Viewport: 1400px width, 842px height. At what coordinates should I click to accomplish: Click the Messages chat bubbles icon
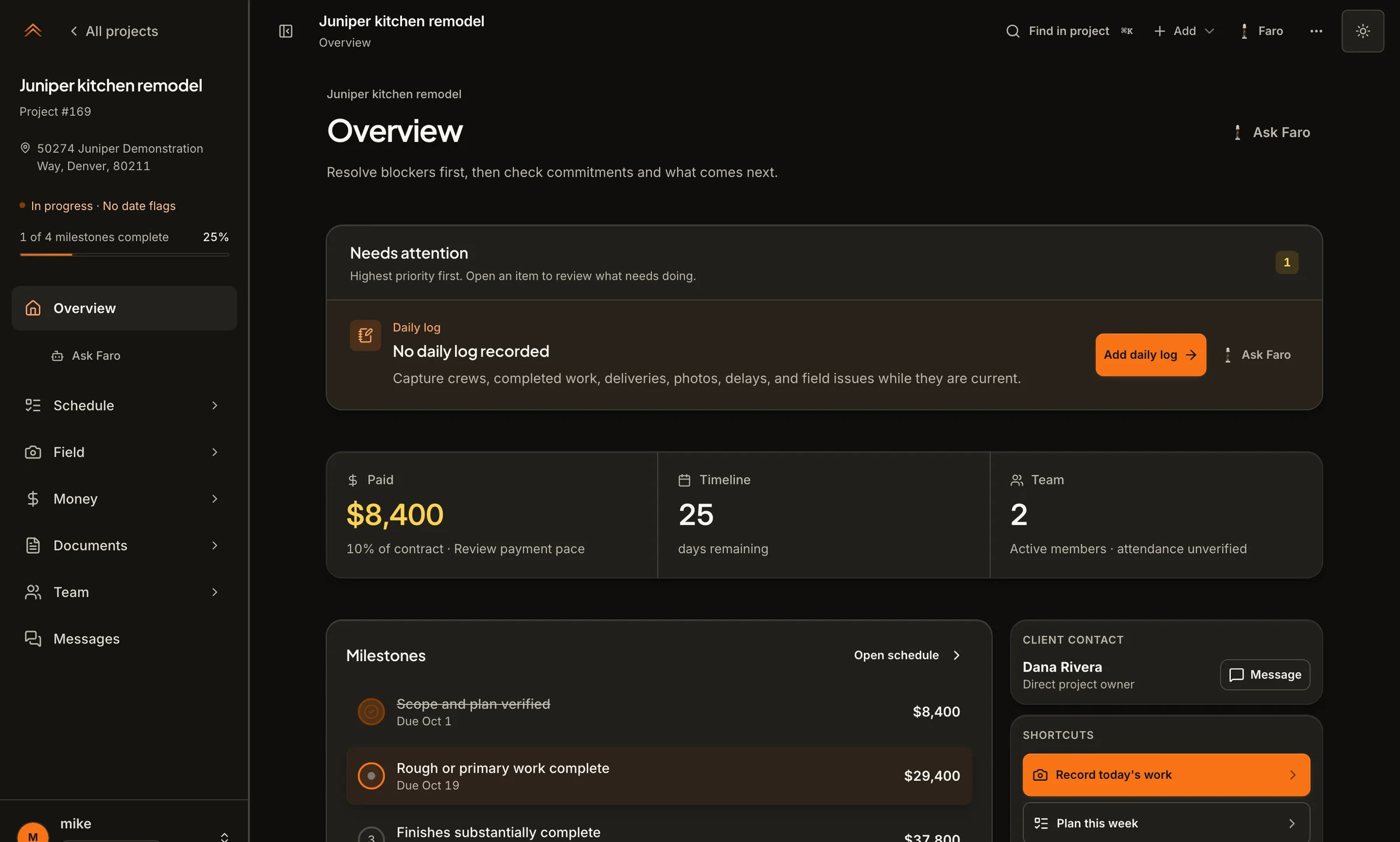tap(33, 639)
